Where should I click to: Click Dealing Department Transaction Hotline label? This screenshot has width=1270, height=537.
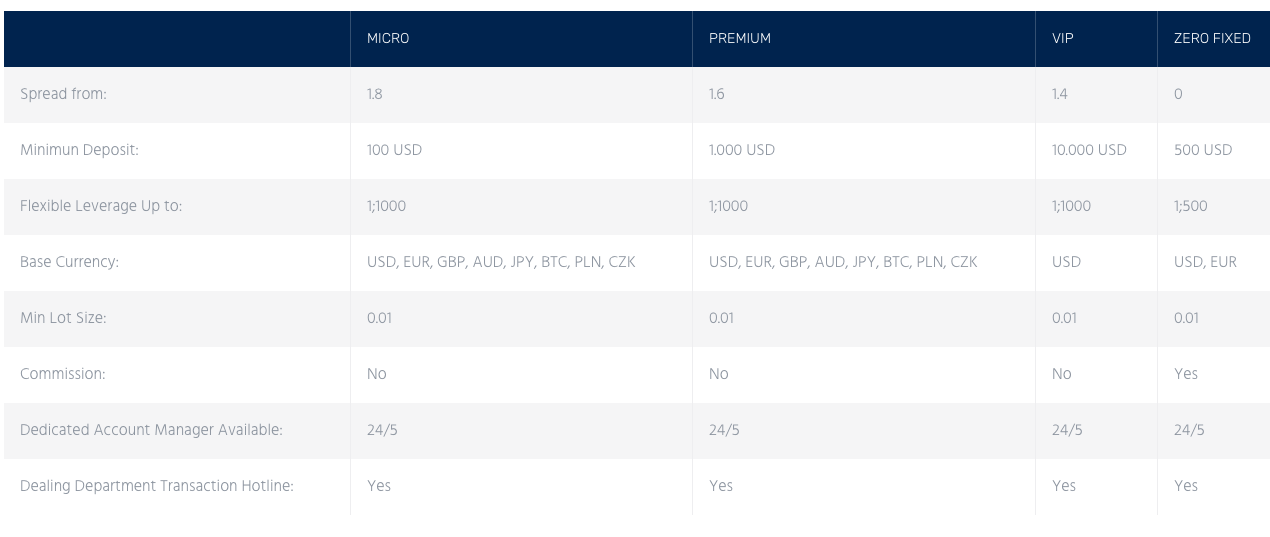157,487
